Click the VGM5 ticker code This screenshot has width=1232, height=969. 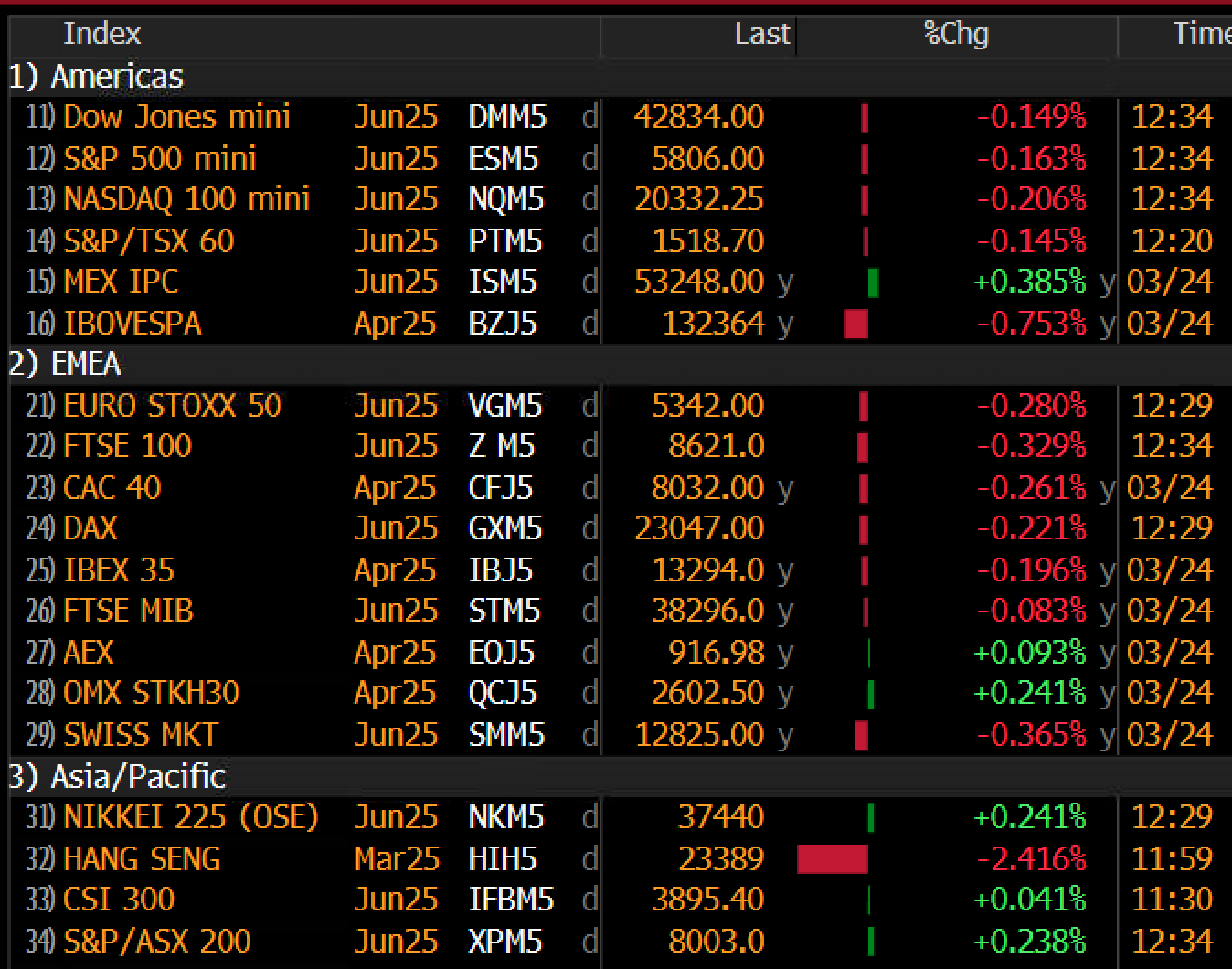(505, 405)
